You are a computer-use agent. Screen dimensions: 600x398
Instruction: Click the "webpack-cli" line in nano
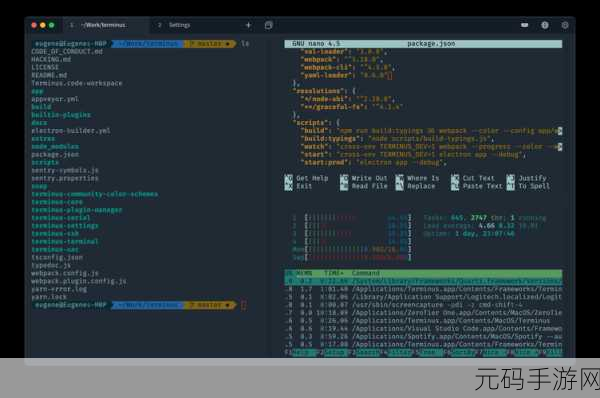pyautogui.click(x=348, y=67)
